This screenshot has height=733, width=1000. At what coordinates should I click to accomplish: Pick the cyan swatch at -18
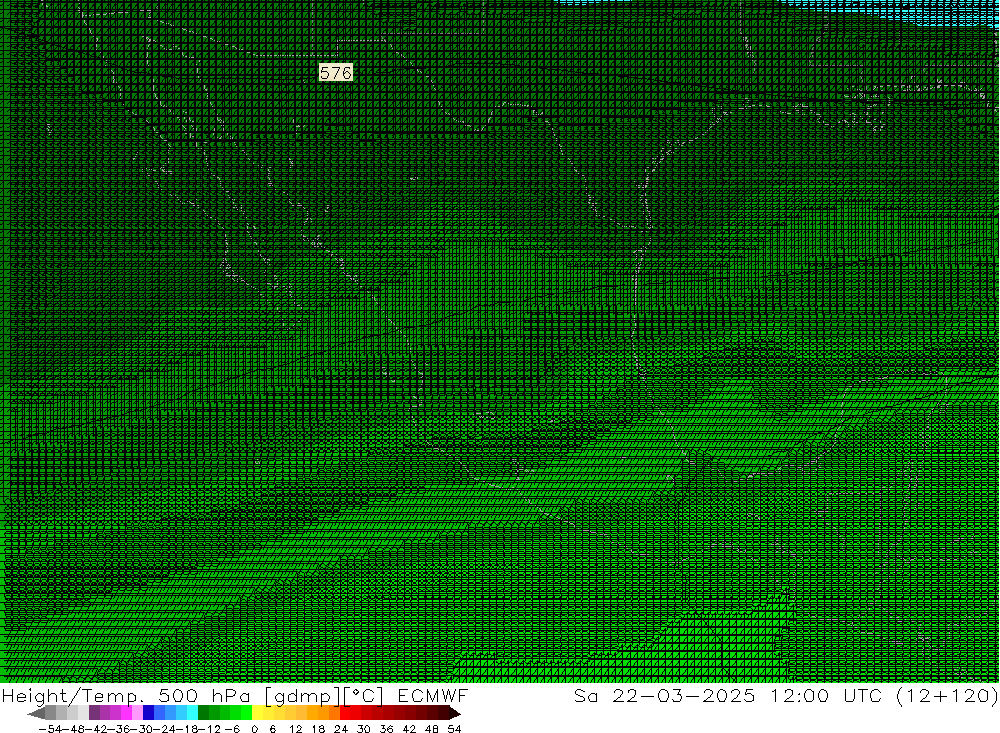point(192,713)
